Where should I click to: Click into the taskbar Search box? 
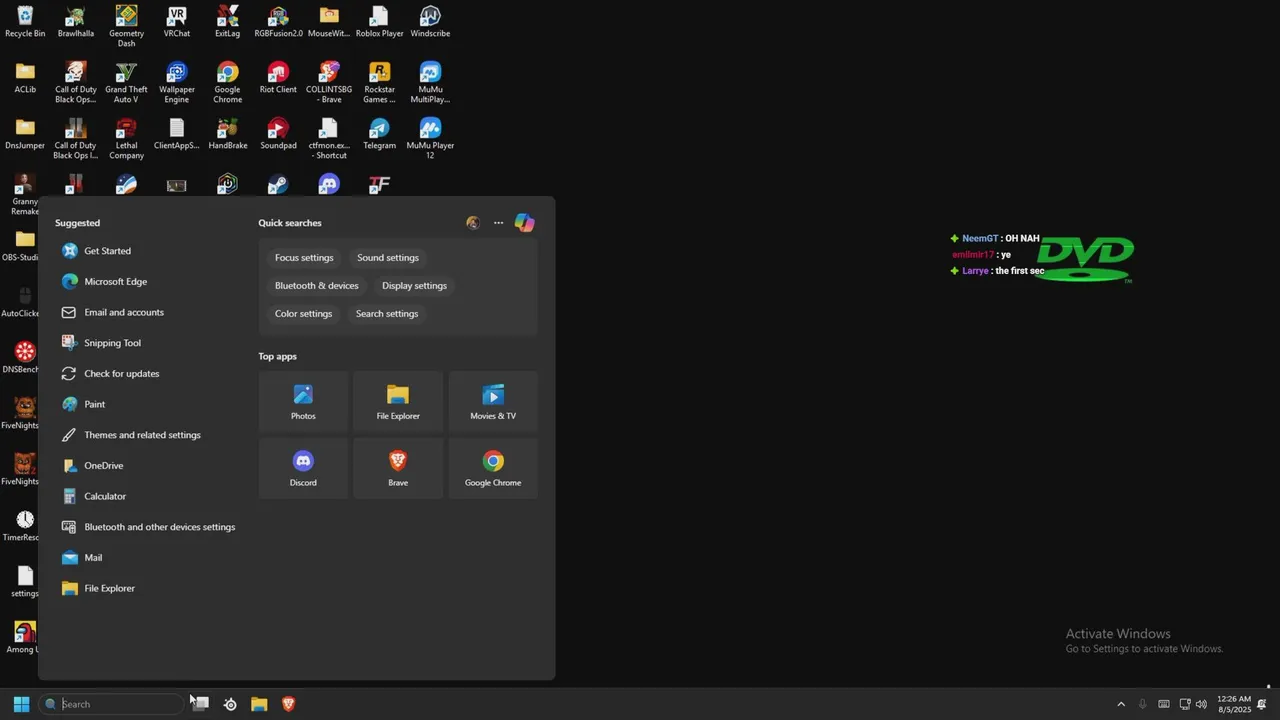click(113, 704)
